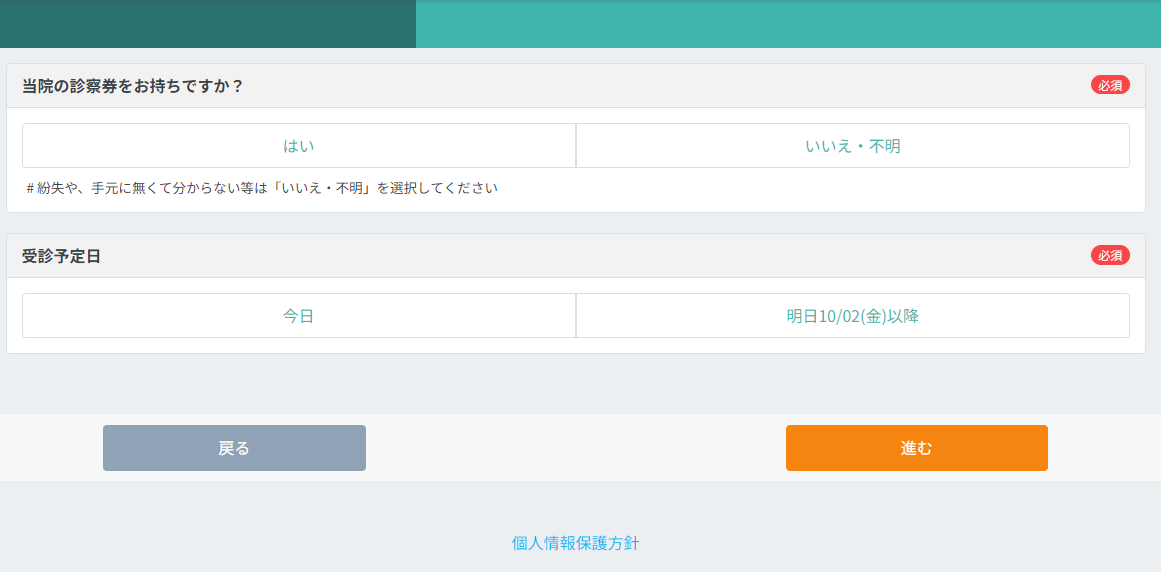
Task: Select 「はい」 for having a patient card
Action: [299, 146]
